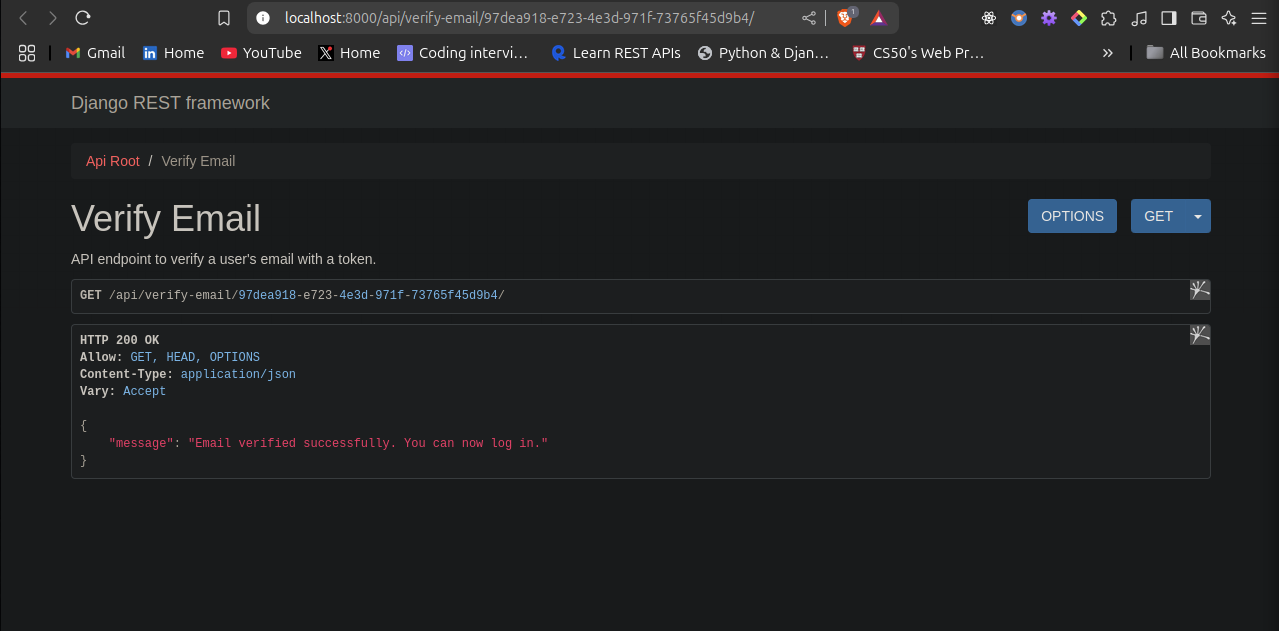Viewport: 1279px width, 631px height.
Task: Open the tab groups grid icon in bookmarks bar
Action: coord(27,53)
